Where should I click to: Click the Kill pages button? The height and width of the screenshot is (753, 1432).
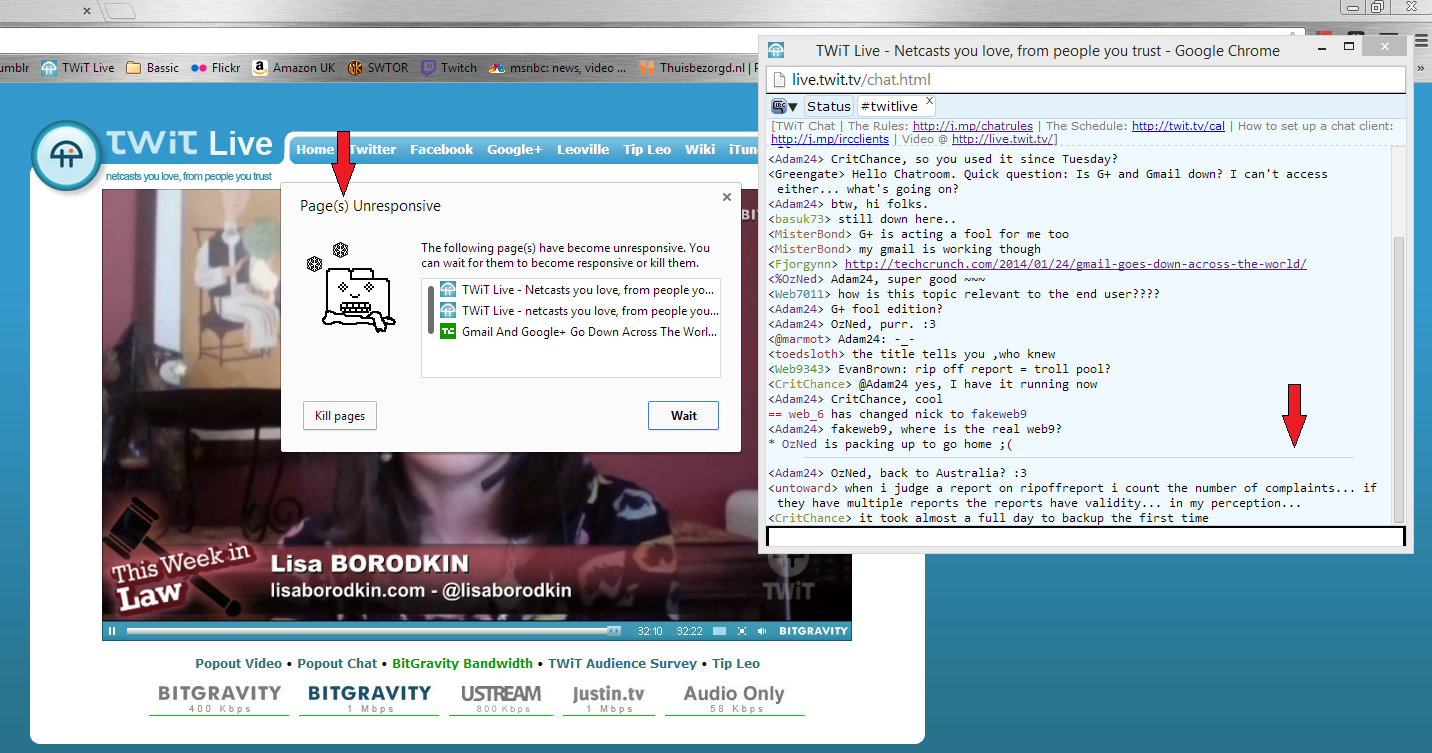[339, 415]
